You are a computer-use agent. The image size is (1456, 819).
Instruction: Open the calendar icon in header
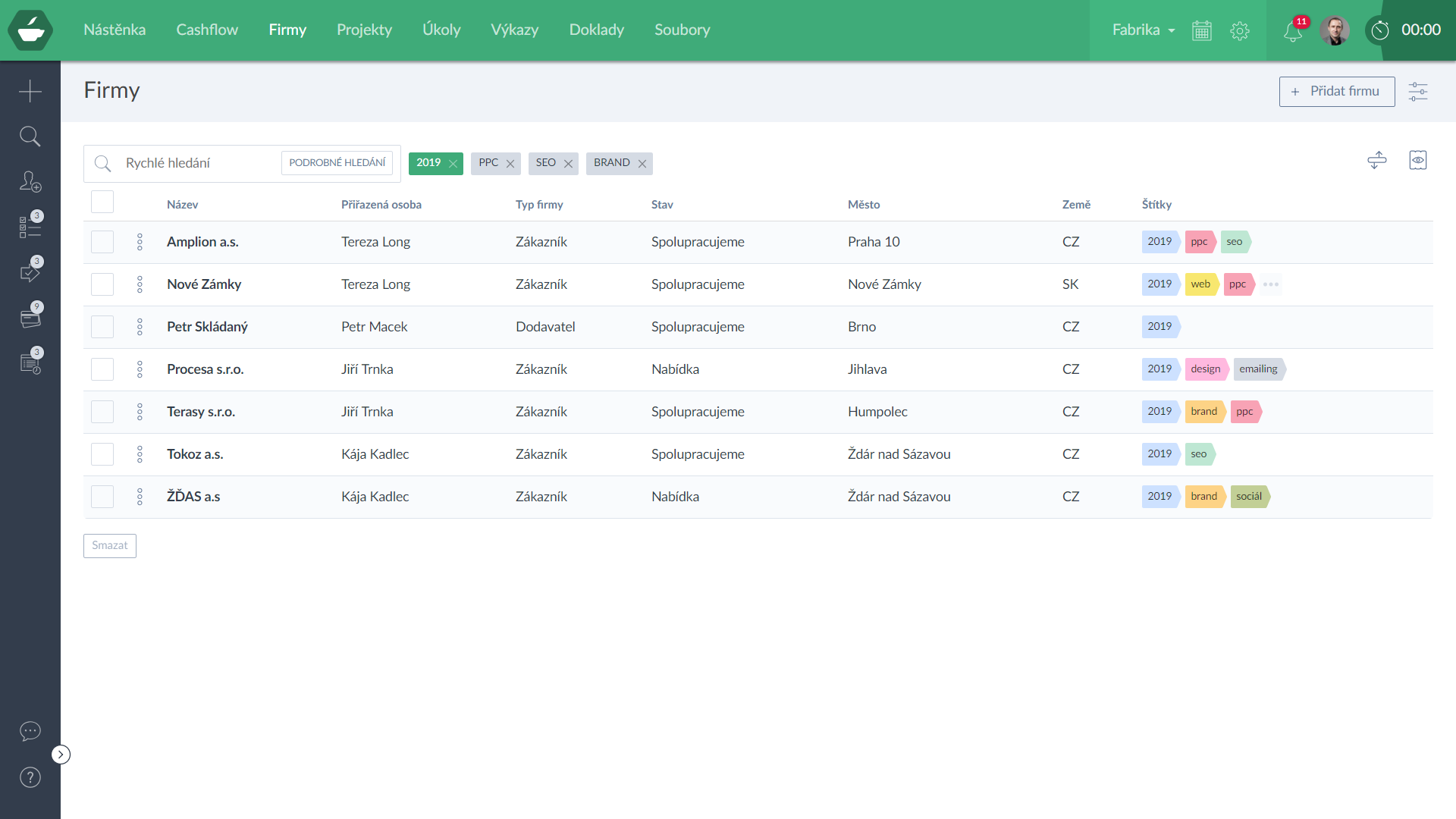pyautogui.click(x=1202, y=31)
